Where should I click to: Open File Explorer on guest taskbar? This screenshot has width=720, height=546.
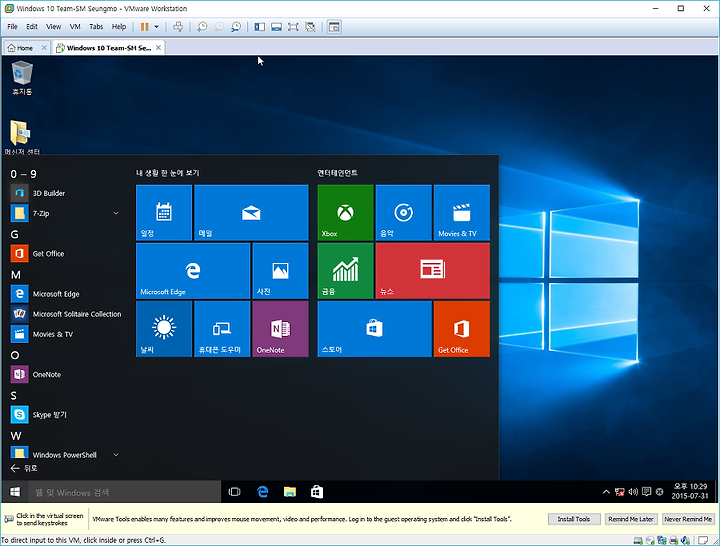coord(290,492)
